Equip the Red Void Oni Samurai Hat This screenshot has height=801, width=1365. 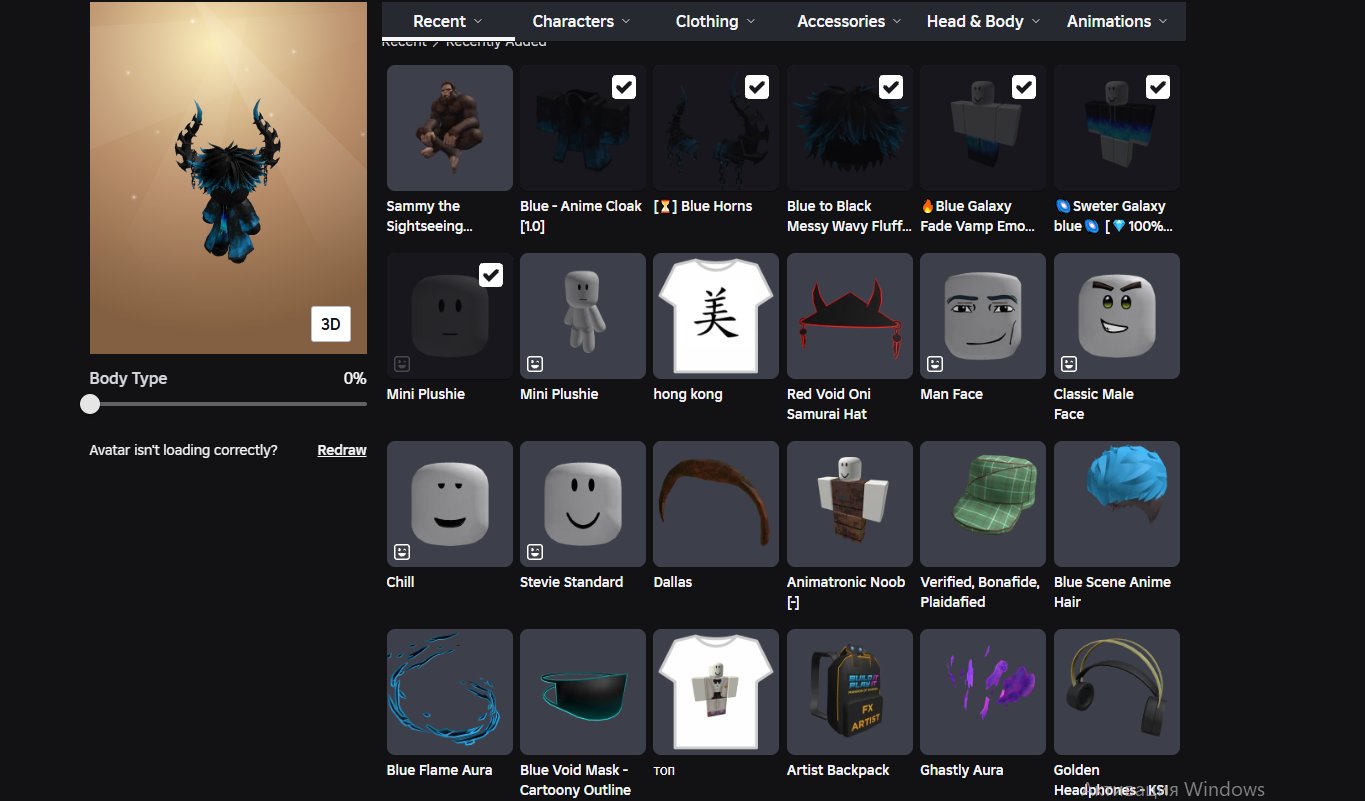pyautogui.click(x=849, y=316)
